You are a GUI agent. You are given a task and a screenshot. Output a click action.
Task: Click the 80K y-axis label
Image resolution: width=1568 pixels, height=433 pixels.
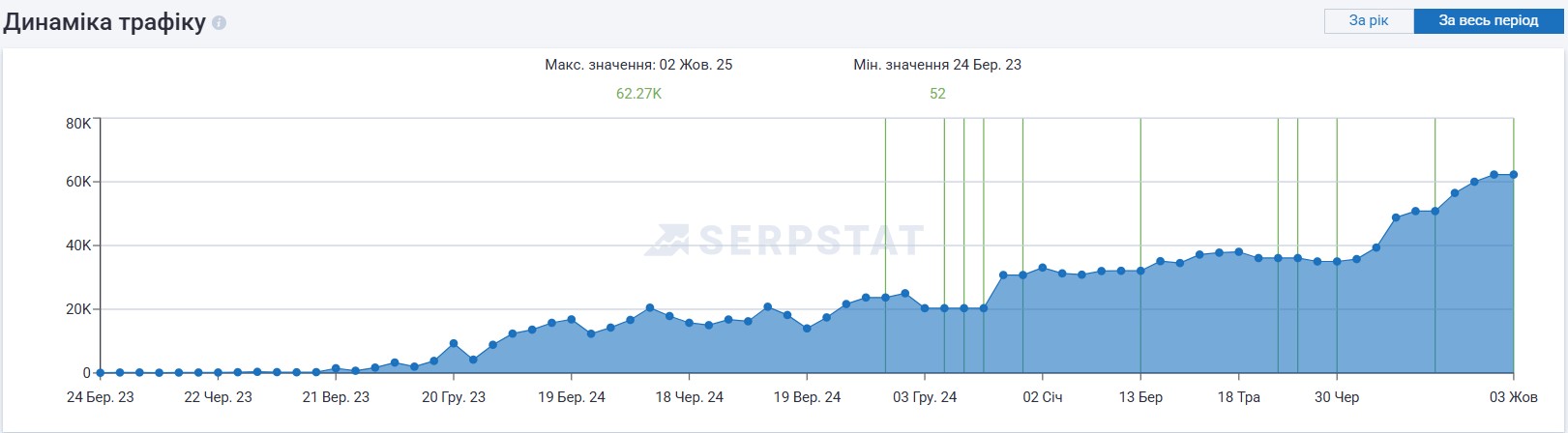tap(78, 124)
